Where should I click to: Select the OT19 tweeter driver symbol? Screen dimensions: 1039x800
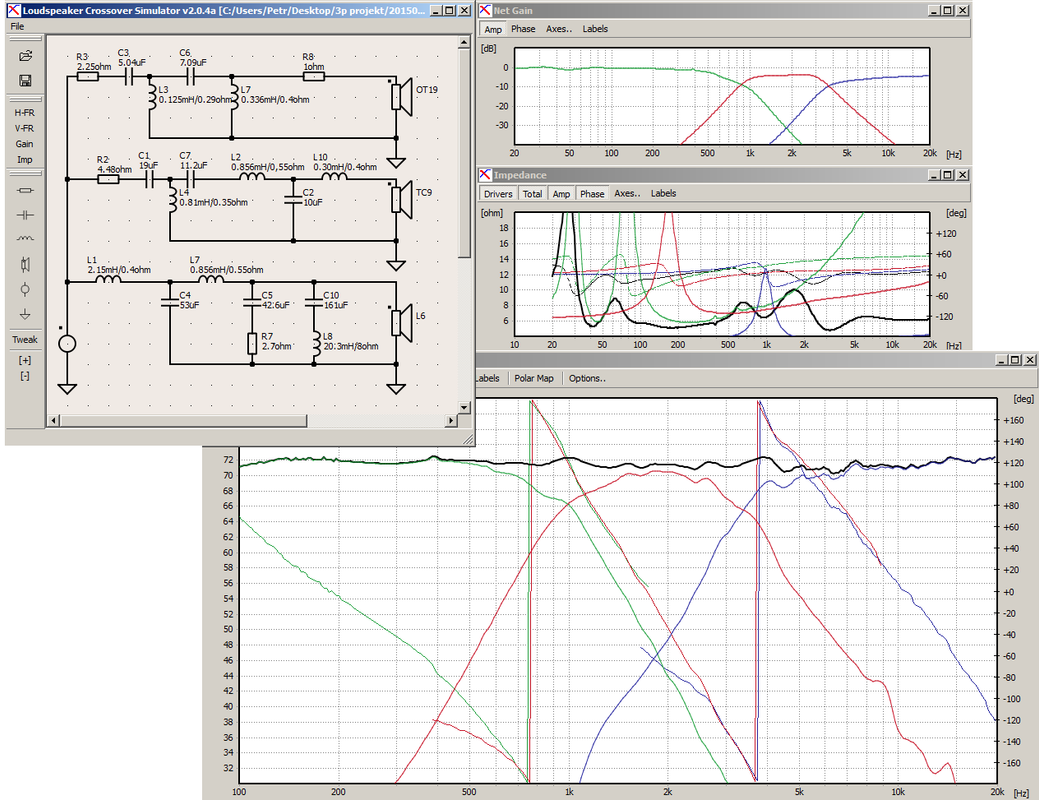point(402,97)
